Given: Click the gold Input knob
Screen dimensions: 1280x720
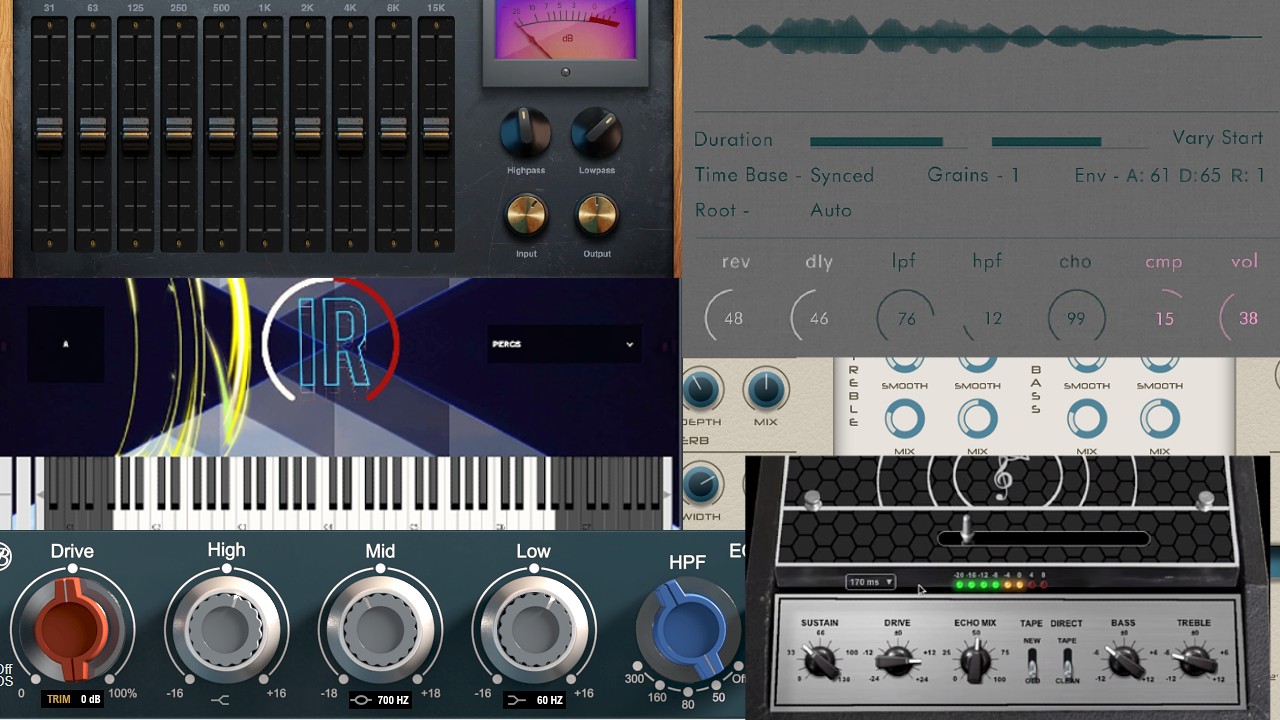Looking at the screenshot, I should [526, 215].
